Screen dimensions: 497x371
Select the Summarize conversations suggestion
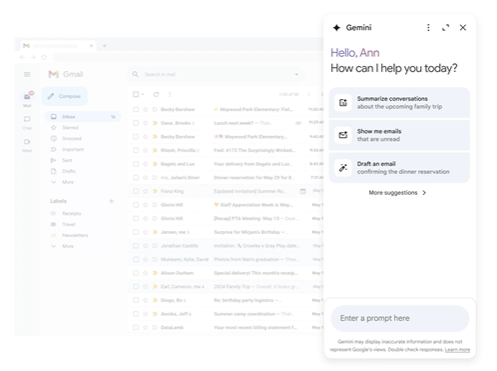pos(399,103)
